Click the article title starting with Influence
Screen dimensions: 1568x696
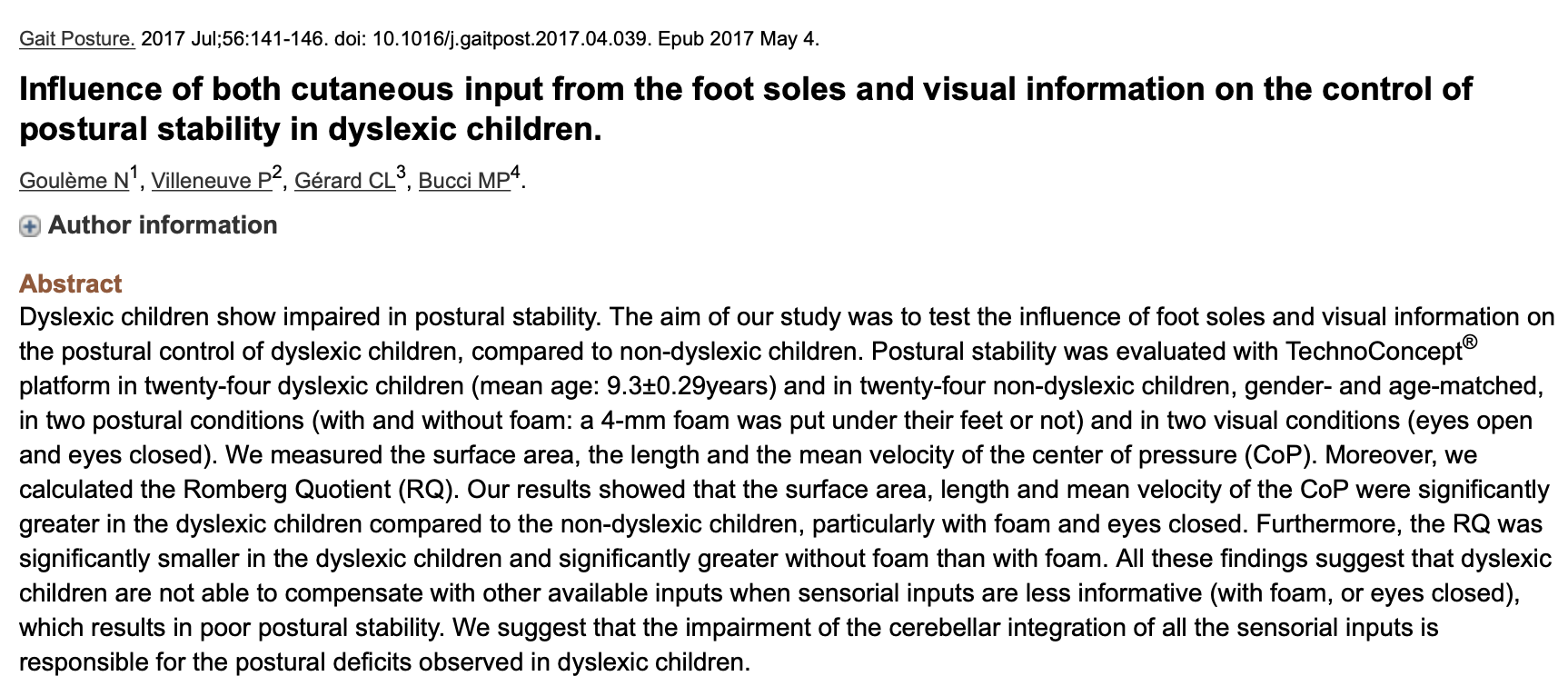[x=745, y=109]
